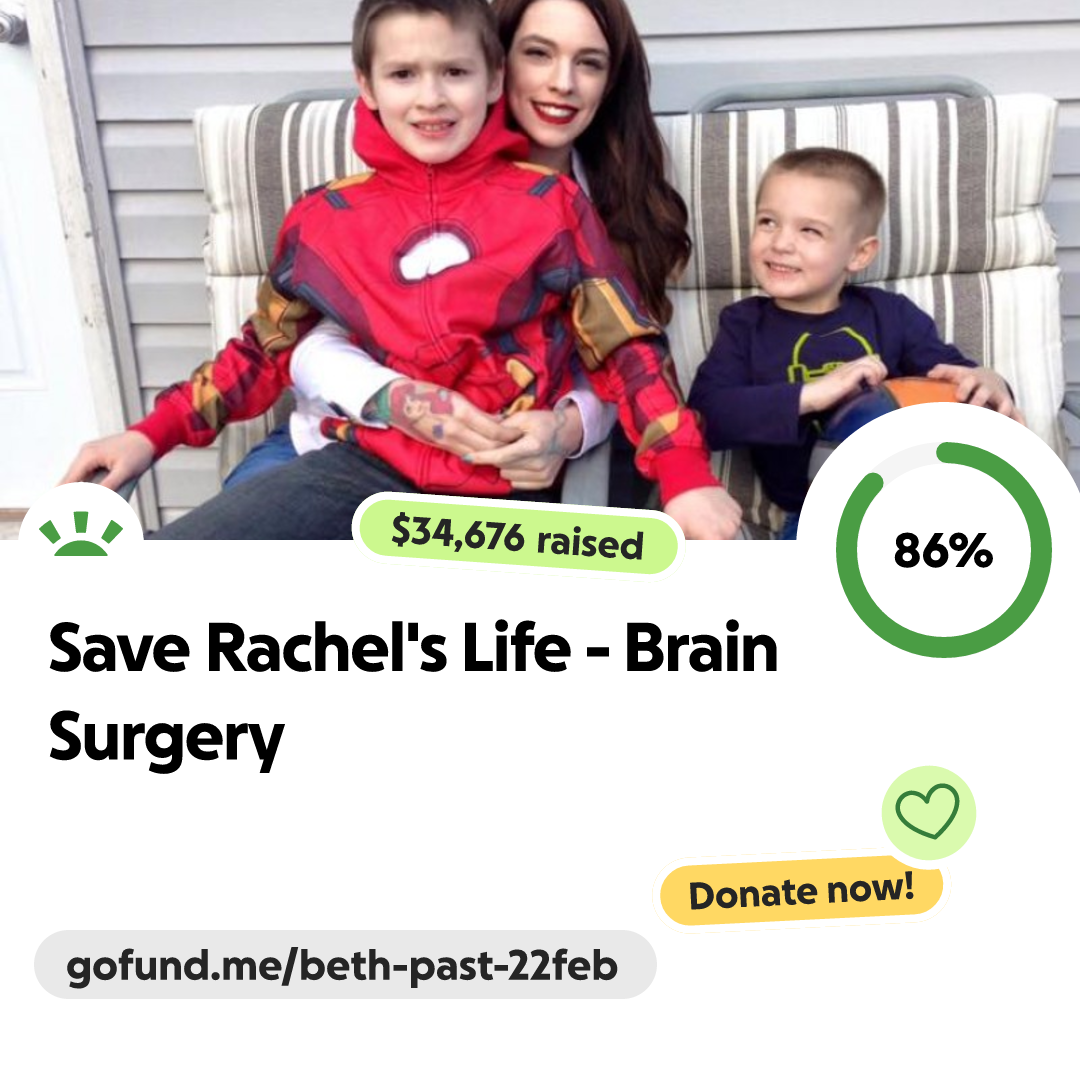Click the green GoFundMe sunburst logo
Viewport: 1080px width, 1080px height.
click(81, 534)
